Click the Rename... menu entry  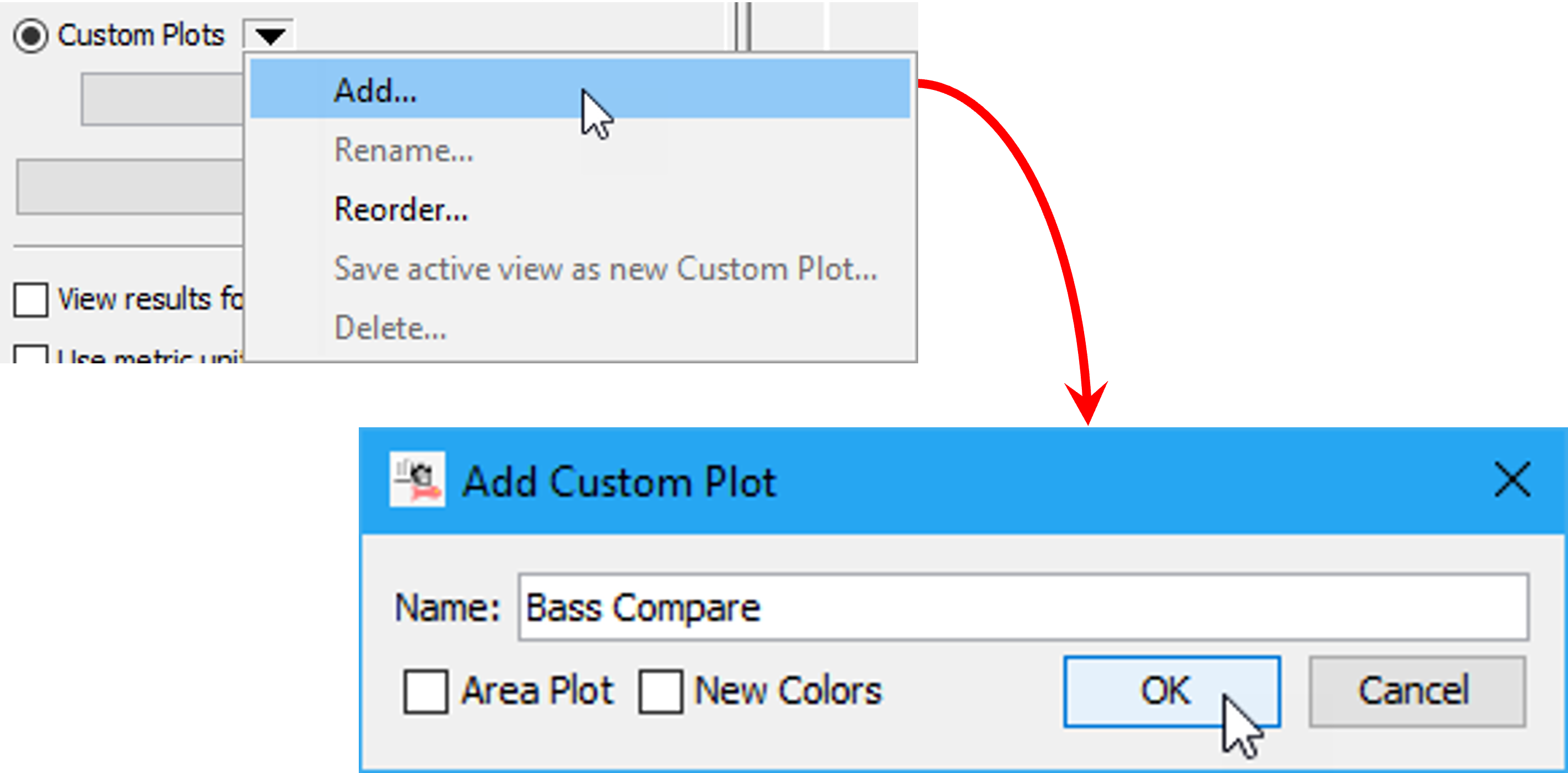(403, 150)
